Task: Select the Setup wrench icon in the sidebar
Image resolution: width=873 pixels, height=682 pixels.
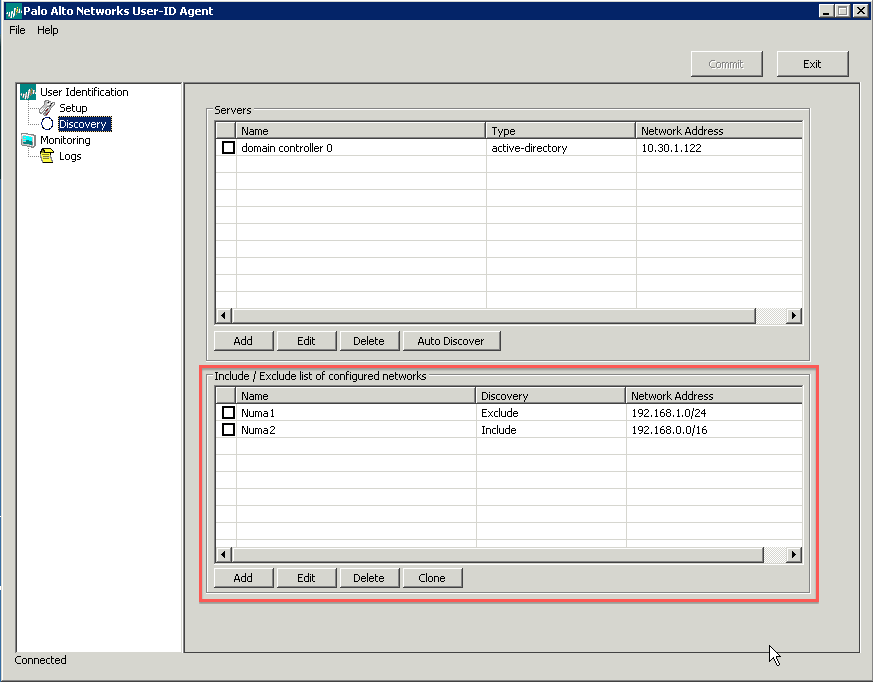Action: (x=46, y=107)
